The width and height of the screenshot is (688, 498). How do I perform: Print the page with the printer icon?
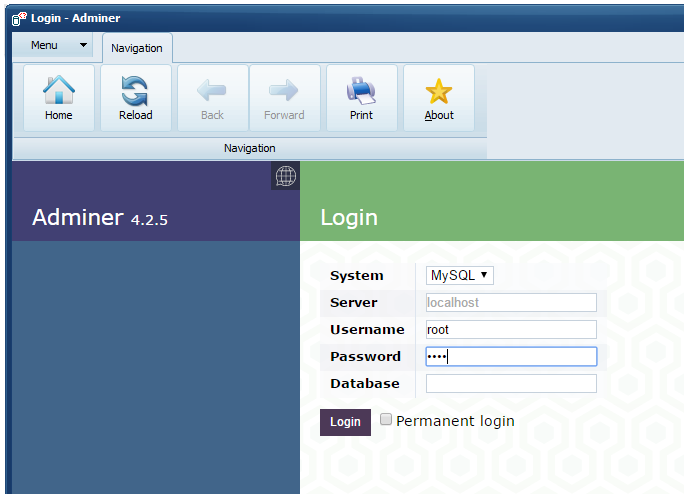click(362, 98)
